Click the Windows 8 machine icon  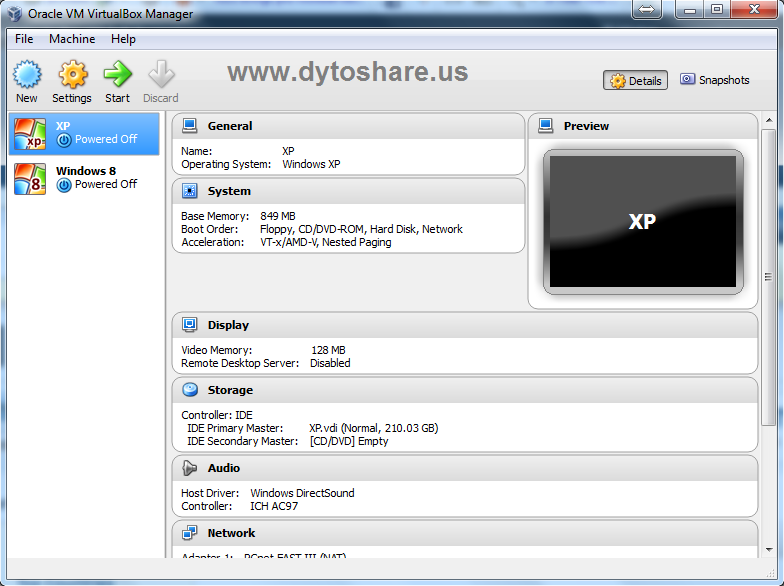pos(30,178)
